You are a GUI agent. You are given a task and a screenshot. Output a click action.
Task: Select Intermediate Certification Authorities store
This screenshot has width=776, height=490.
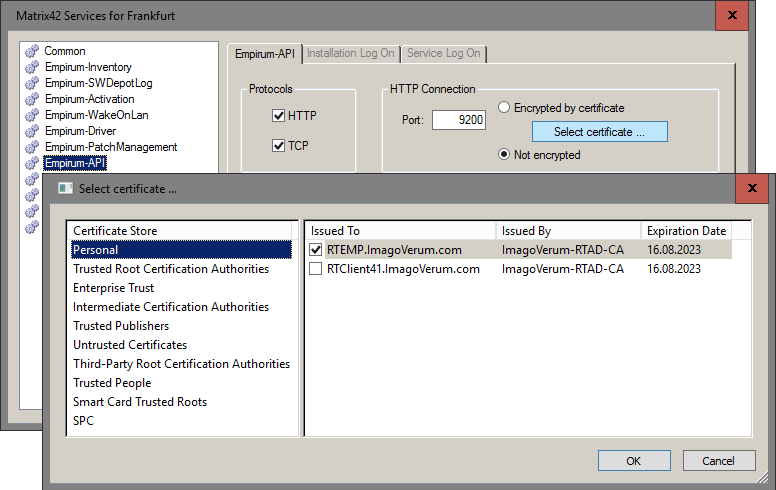click(x=171, y=307)
